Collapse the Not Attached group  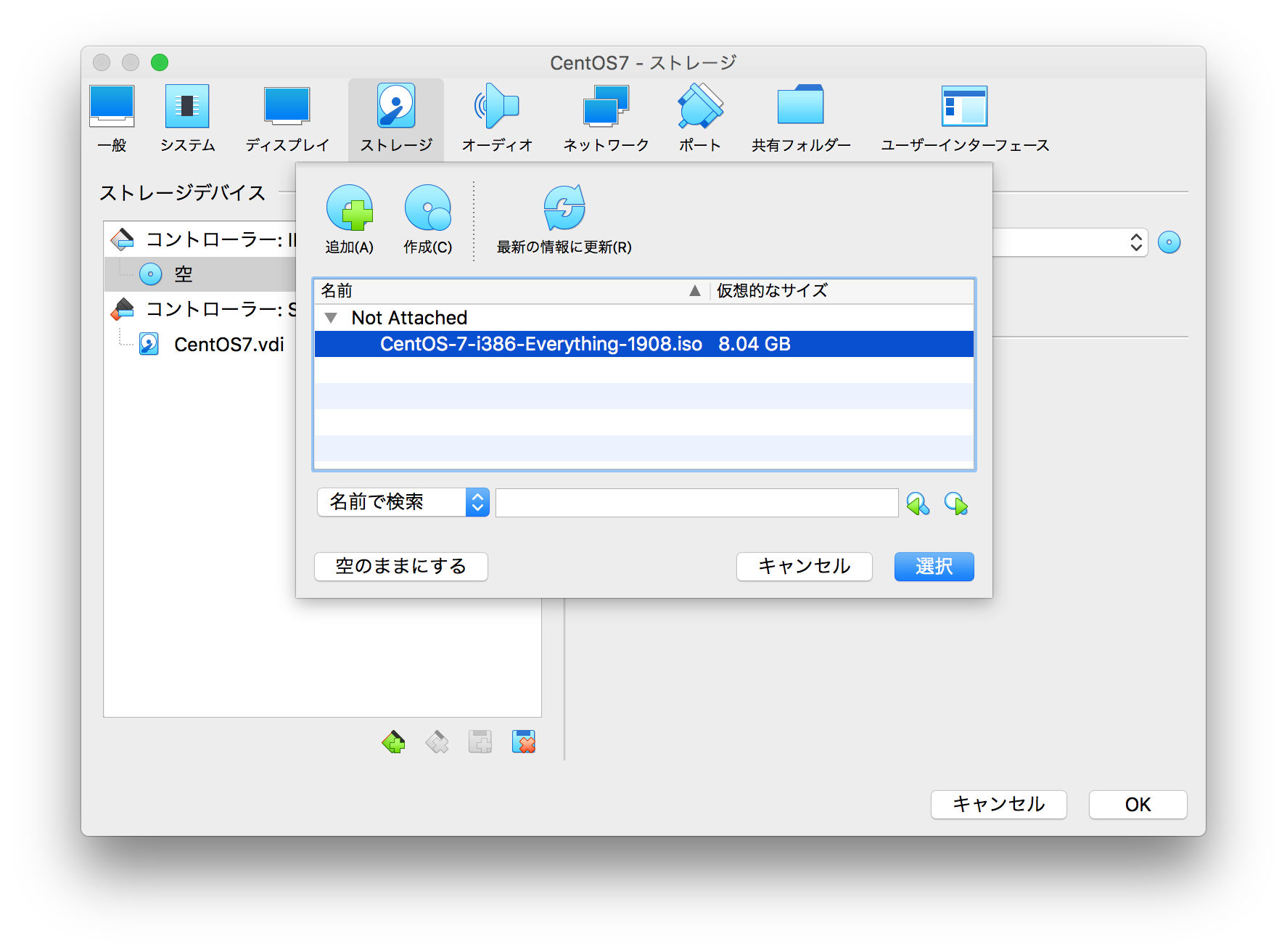click(x=332, y=317)
